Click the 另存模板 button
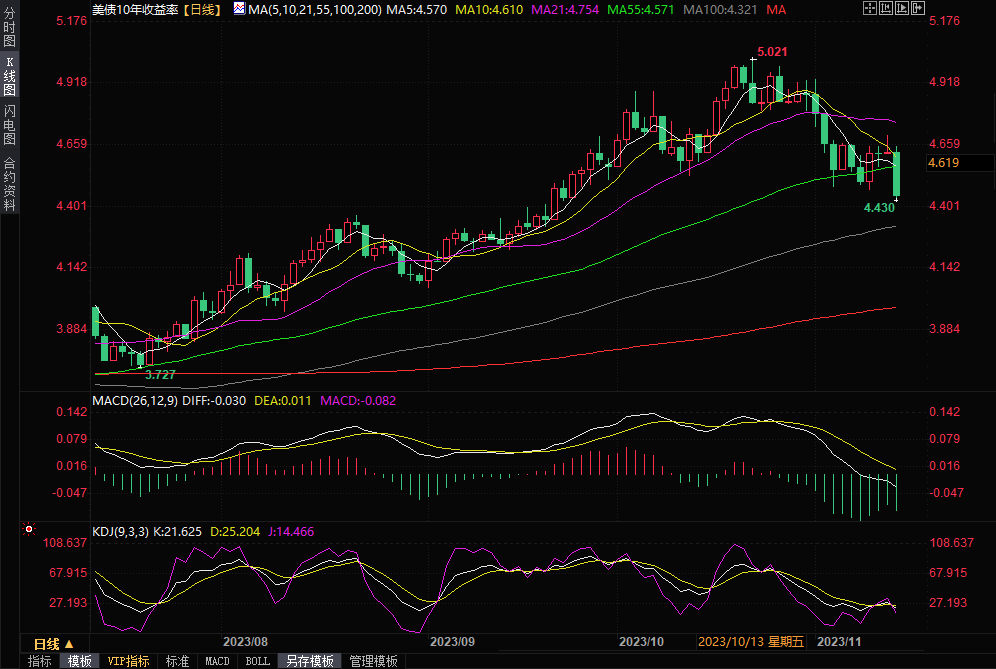Image resolution: width=996 pixels, height=669 pixels. 309,661
